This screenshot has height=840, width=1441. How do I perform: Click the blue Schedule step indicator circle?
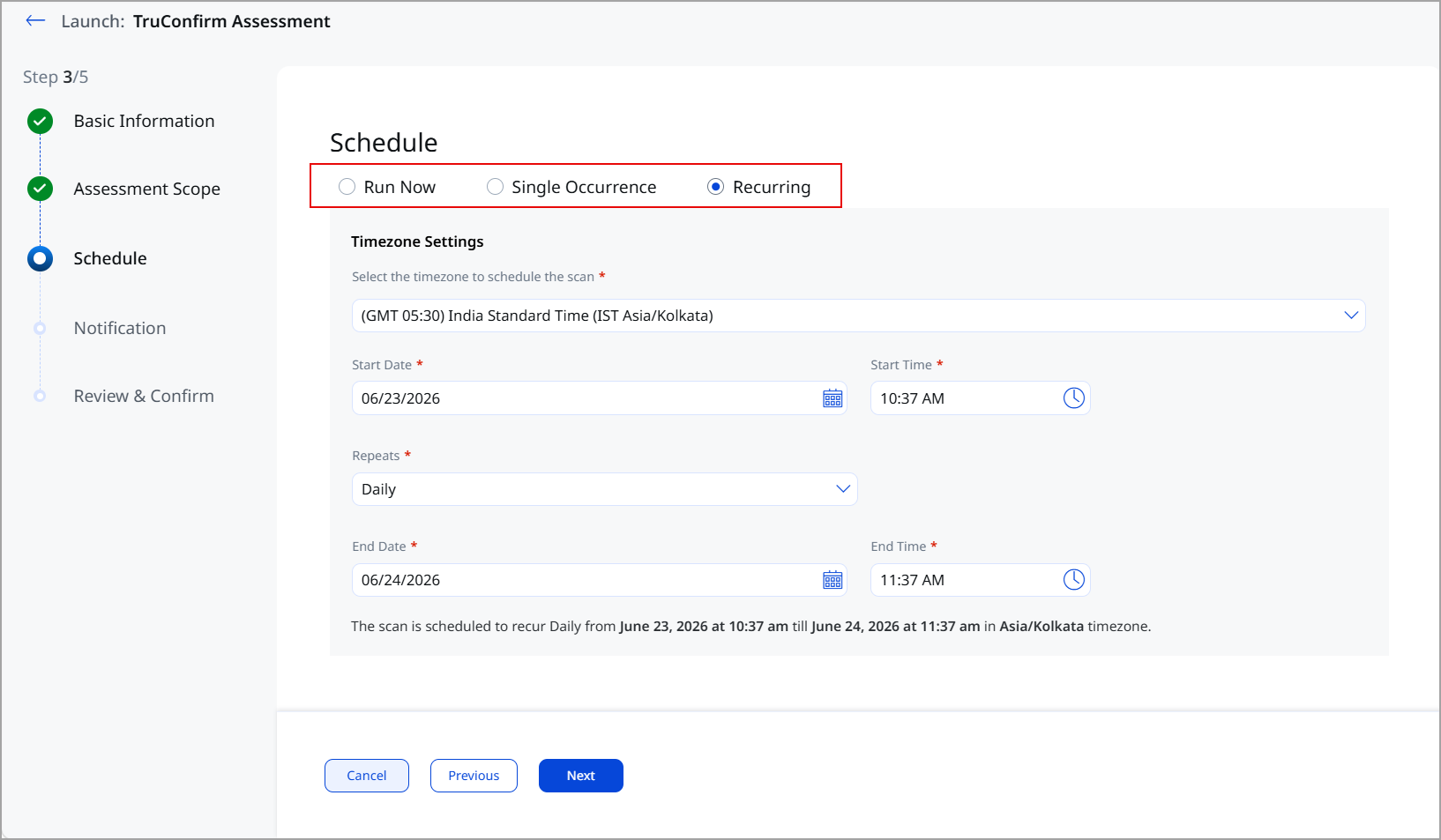pyautogui.click(x=40, y=258)
